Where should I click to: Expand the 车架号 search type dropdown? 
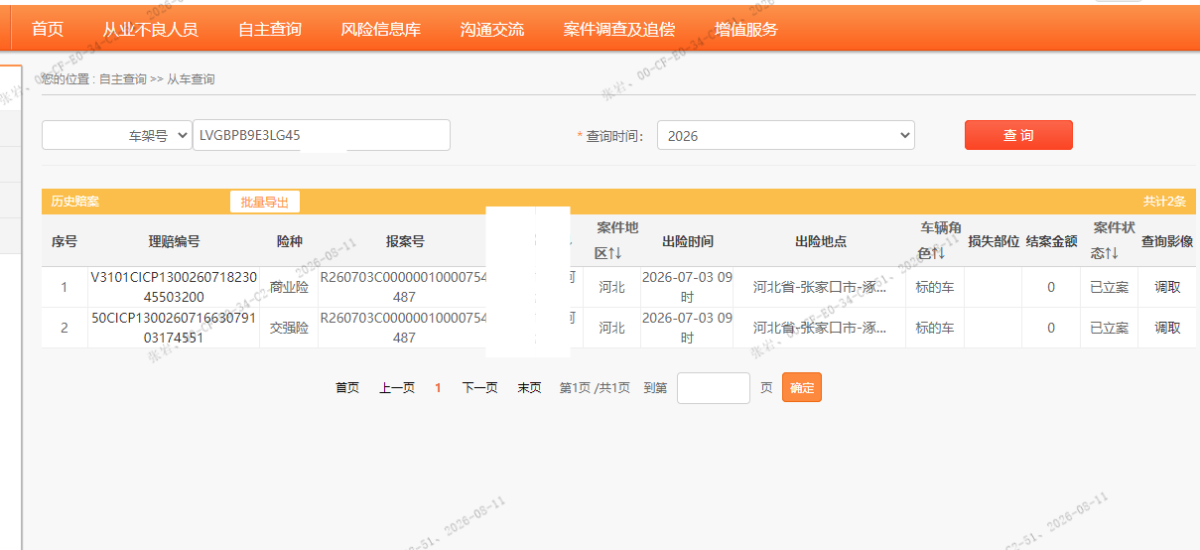(117, 135)
